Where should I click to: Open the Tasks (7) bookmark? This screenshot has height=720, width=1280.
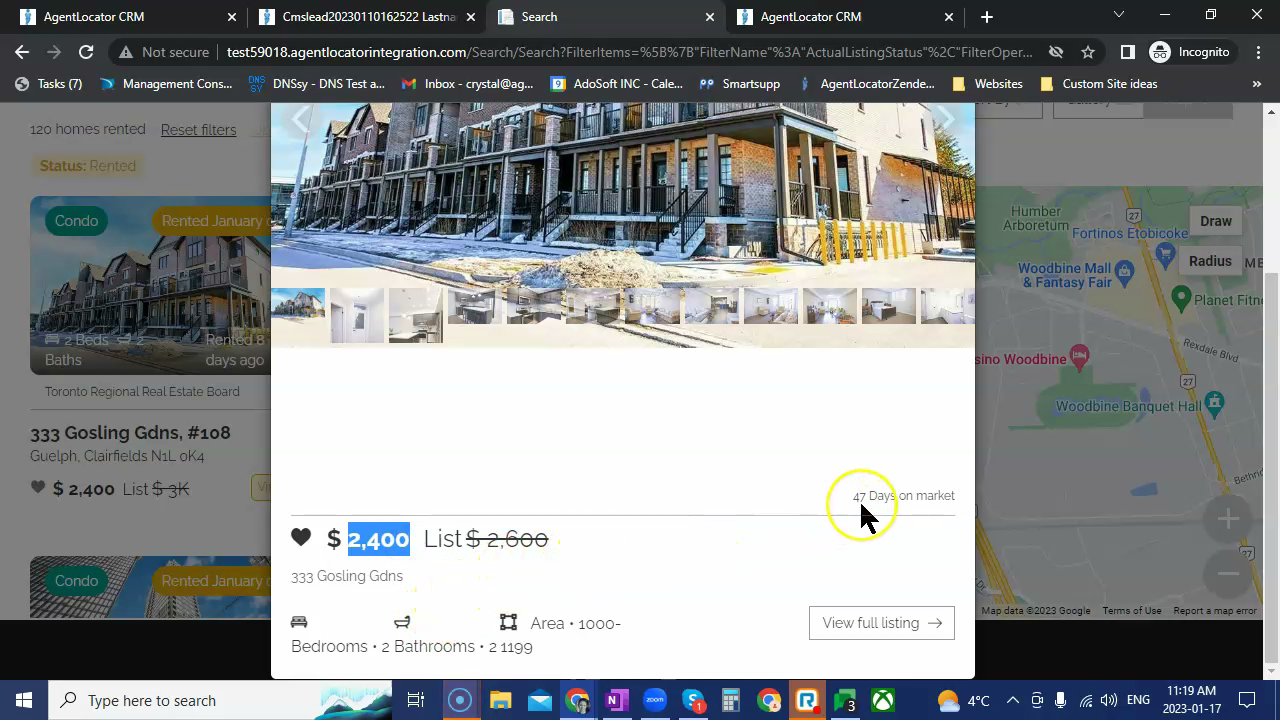pyautogui.click(x=48, y=84)
